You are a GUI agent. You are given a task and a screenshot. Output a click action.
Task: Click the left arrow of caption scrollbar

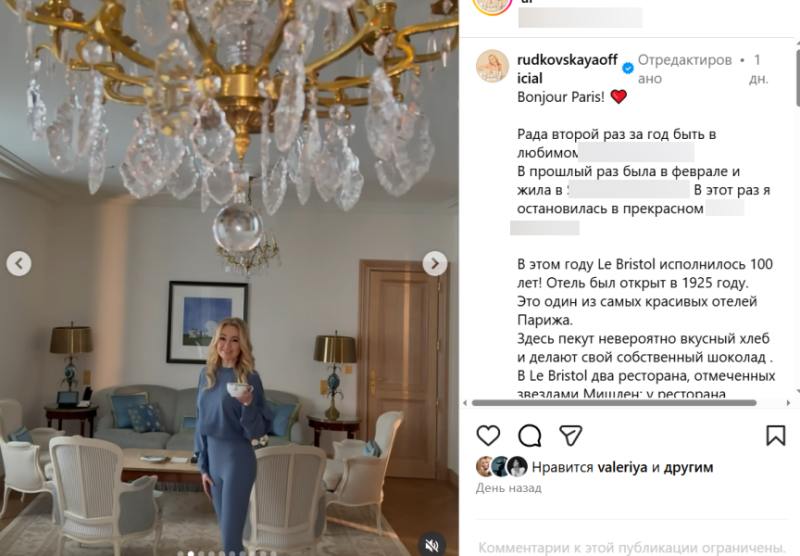pos(465,402)
